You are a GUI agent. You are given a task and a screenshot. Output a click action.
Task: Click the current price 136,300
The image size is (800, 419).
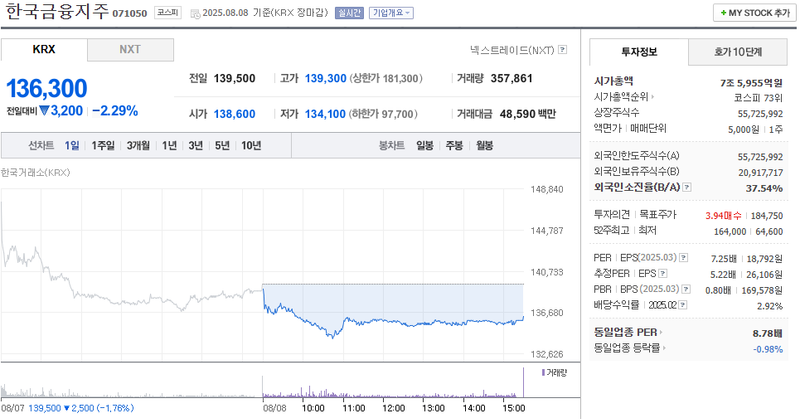pyautogui.click(x=47, y=88)
